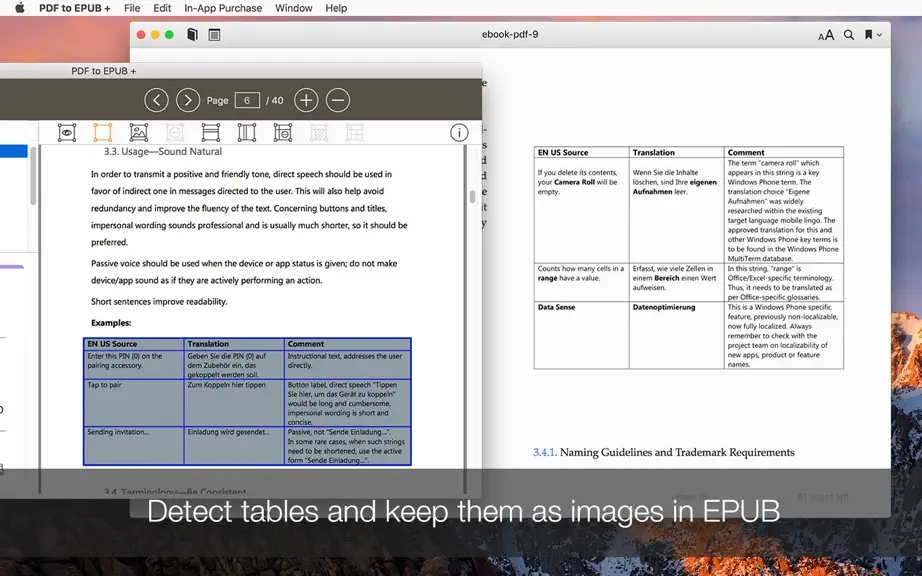
Task: Zoom in with the plus button
Action: (306, 101)
